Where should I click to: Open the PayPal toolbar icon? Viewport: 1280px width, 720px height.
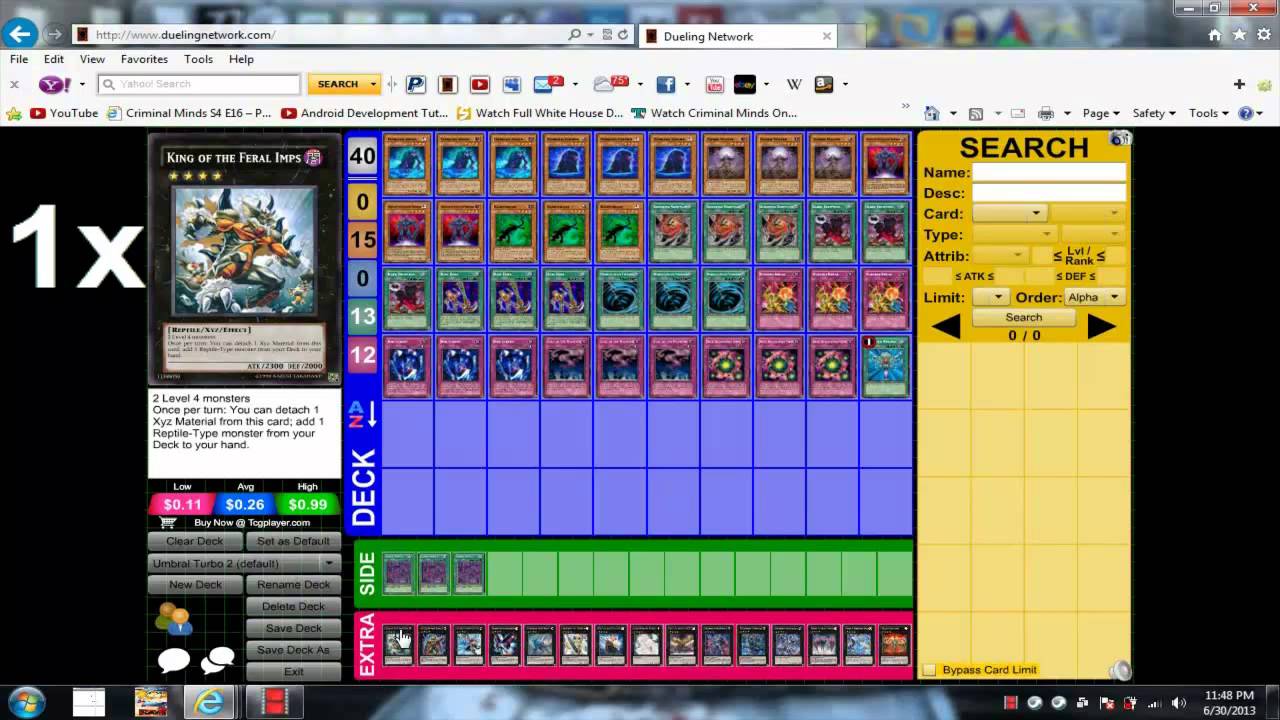click(416, 85)
